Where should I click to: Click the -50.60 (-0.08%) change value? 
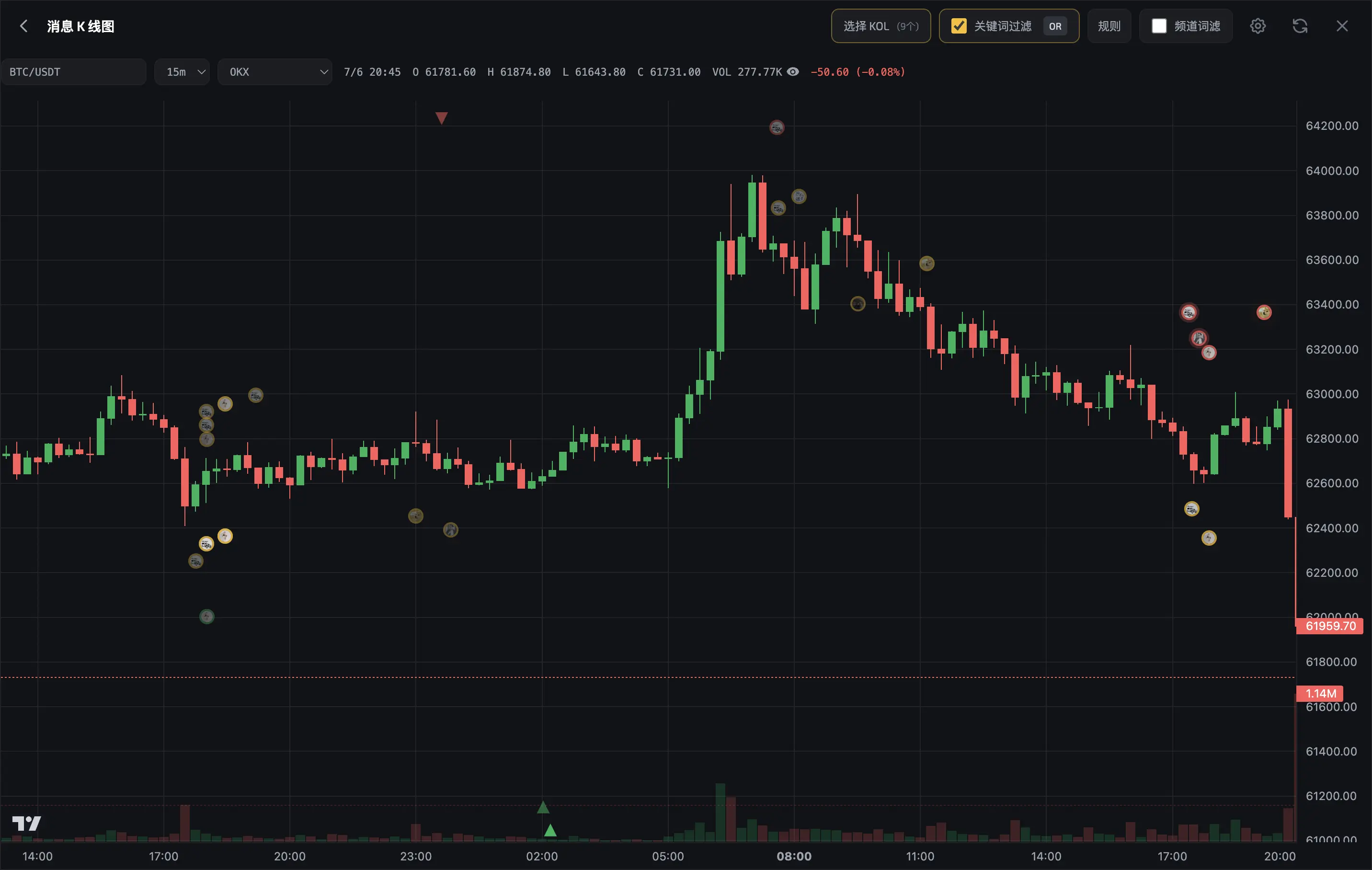coord(858,72)
